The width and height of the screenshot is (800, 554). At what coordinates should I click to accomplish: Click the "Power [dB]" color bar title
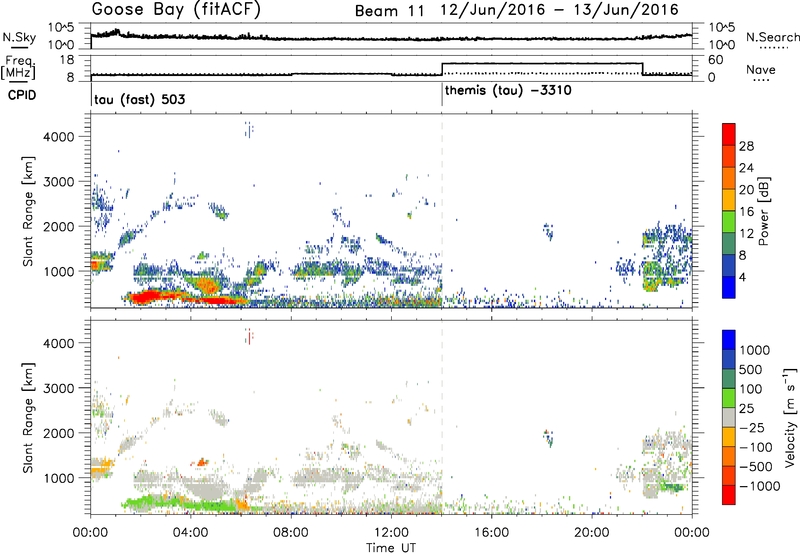point(763,211)
